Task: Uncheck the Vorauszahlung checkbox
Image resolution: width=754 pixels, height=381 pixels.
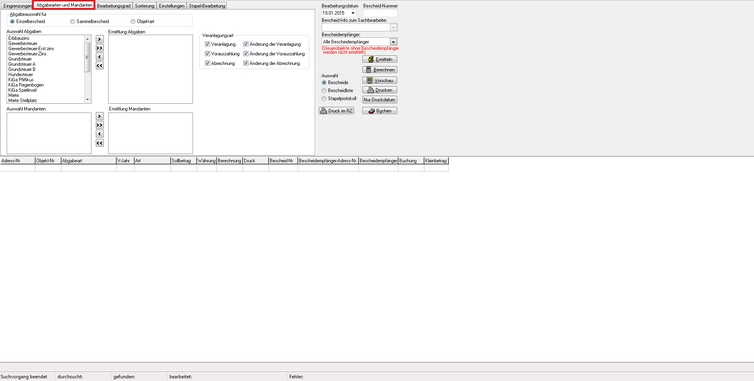Action: pos(207,54)
